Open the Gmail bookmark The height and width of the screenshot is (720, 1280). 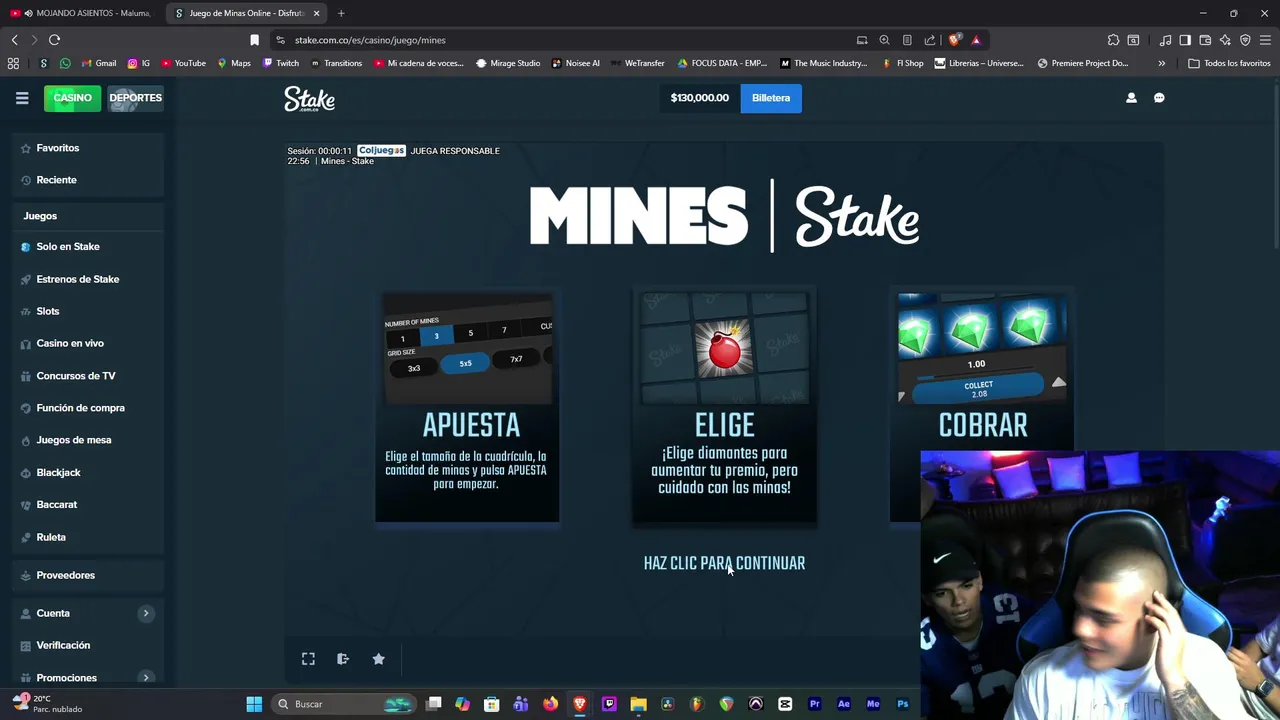tap(98, 63)
